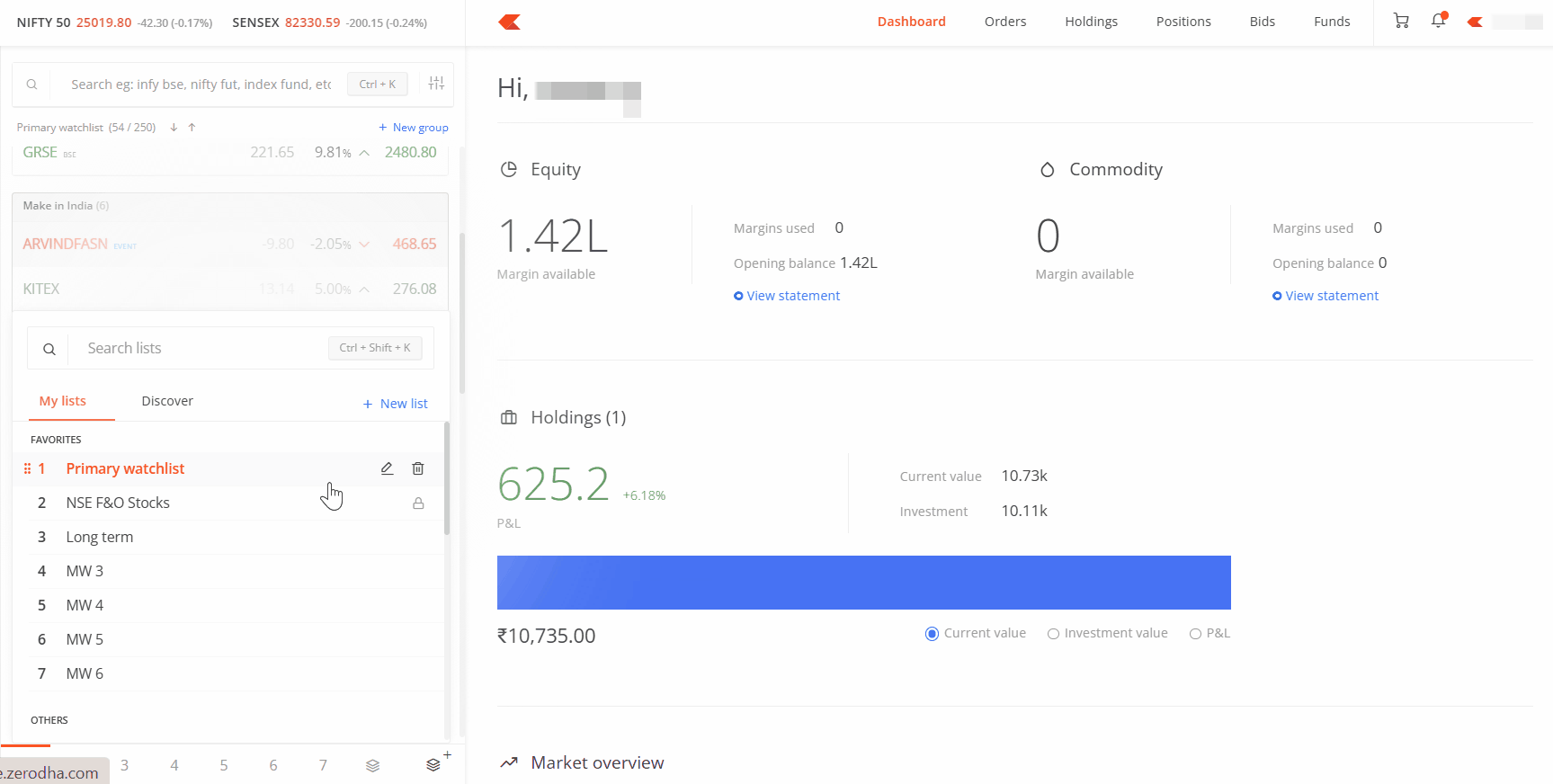Viewport: 1553px width, 784px height.
Task: Click the watchlist layers icon
Action: tap(372, 765)
